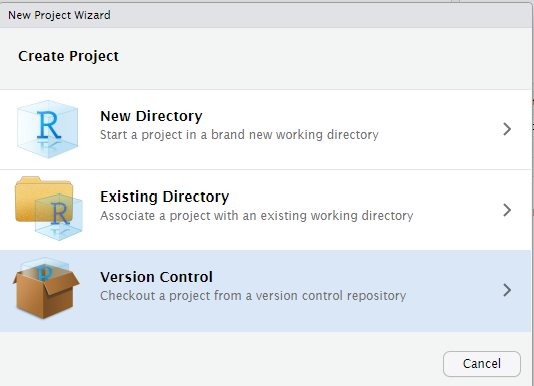Click the R peeking out of the cardboard box
This screenshot has height=386, width=534.
45,273
